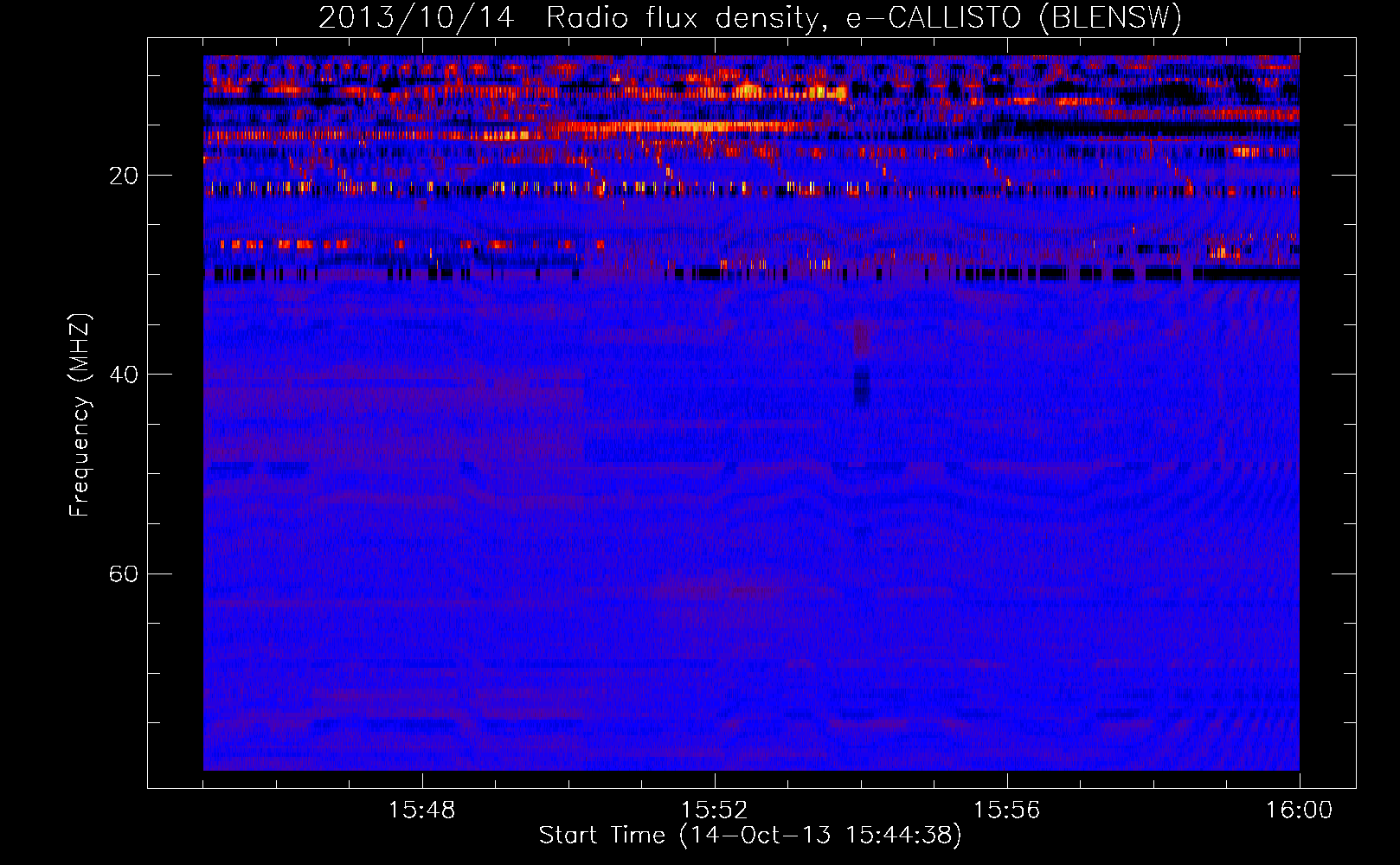The height and width of the screenshot is (865, 1400).
Task: Click the 20 MHz frequency tick label
Action: (x=124, y=176)
